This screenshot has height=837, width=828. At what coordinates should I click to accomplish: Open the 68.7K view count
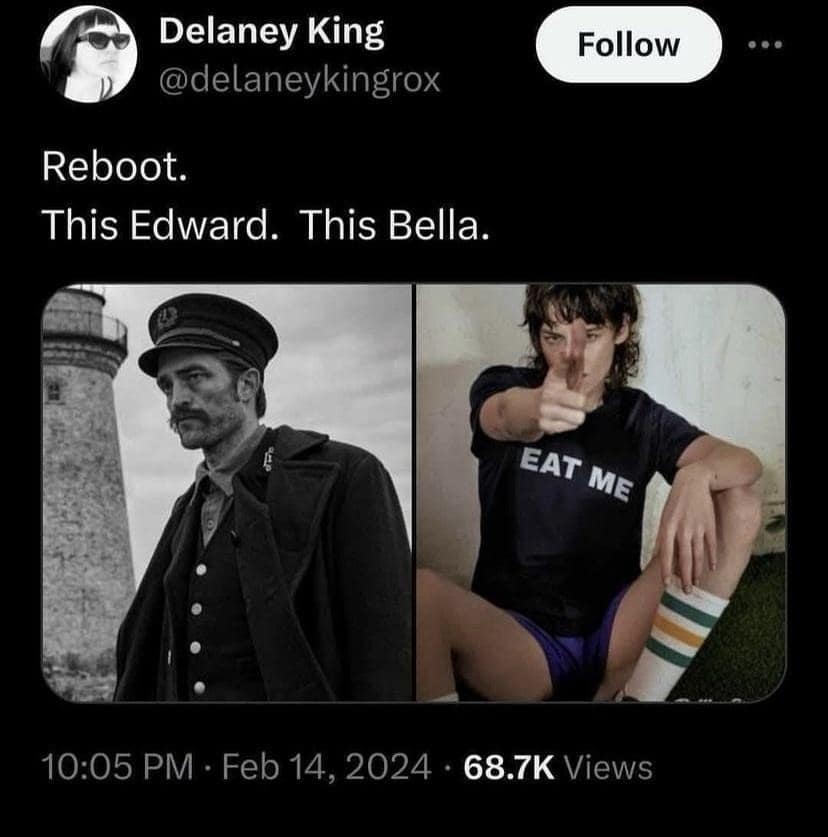(506, 767)
